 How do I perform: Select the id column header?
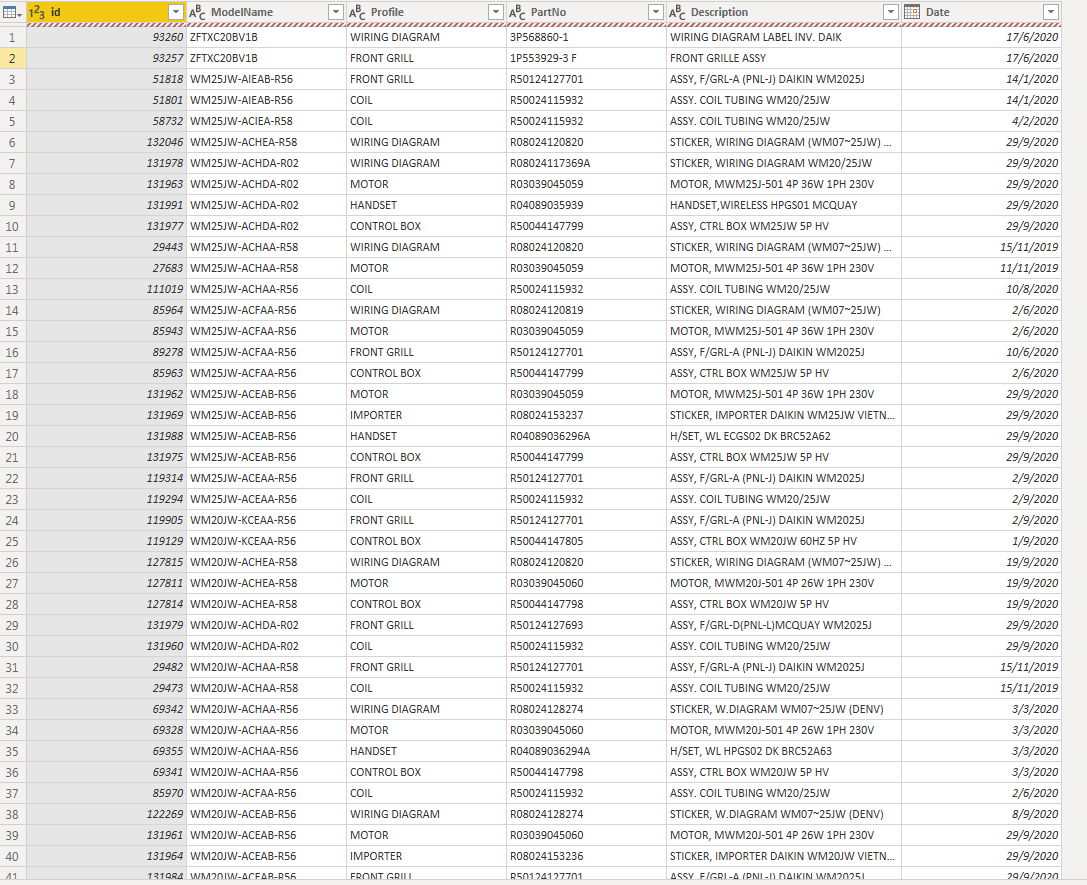point(106,12)
